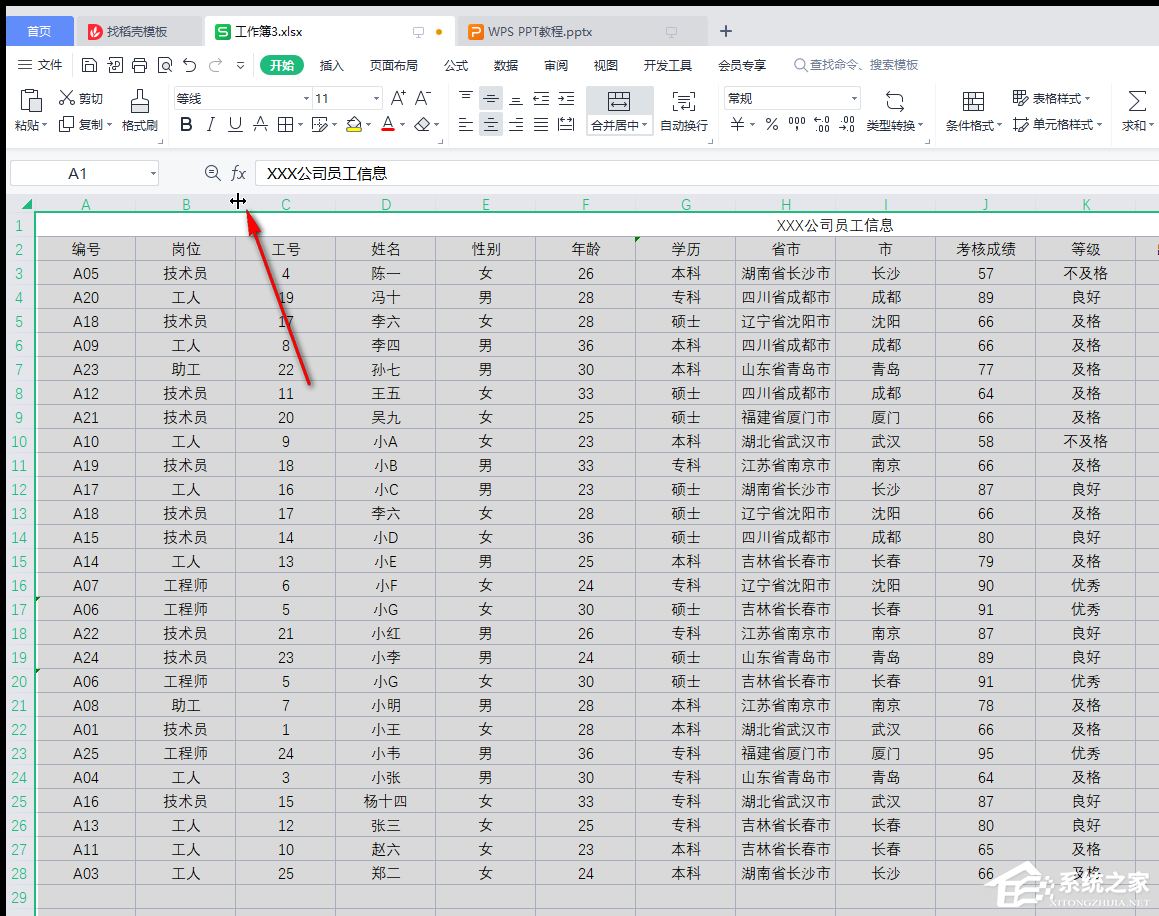Open the 文件 (File) menu button
Image resolution: width=1159 pixels, height=916 pixels.
pyautogui.click(x=40, y=65)
